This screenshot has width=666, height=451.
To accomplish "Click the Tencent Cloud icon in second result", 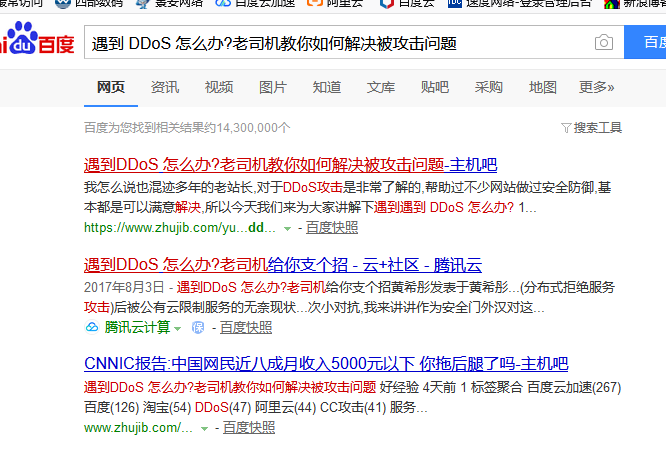I will (92, 327).
